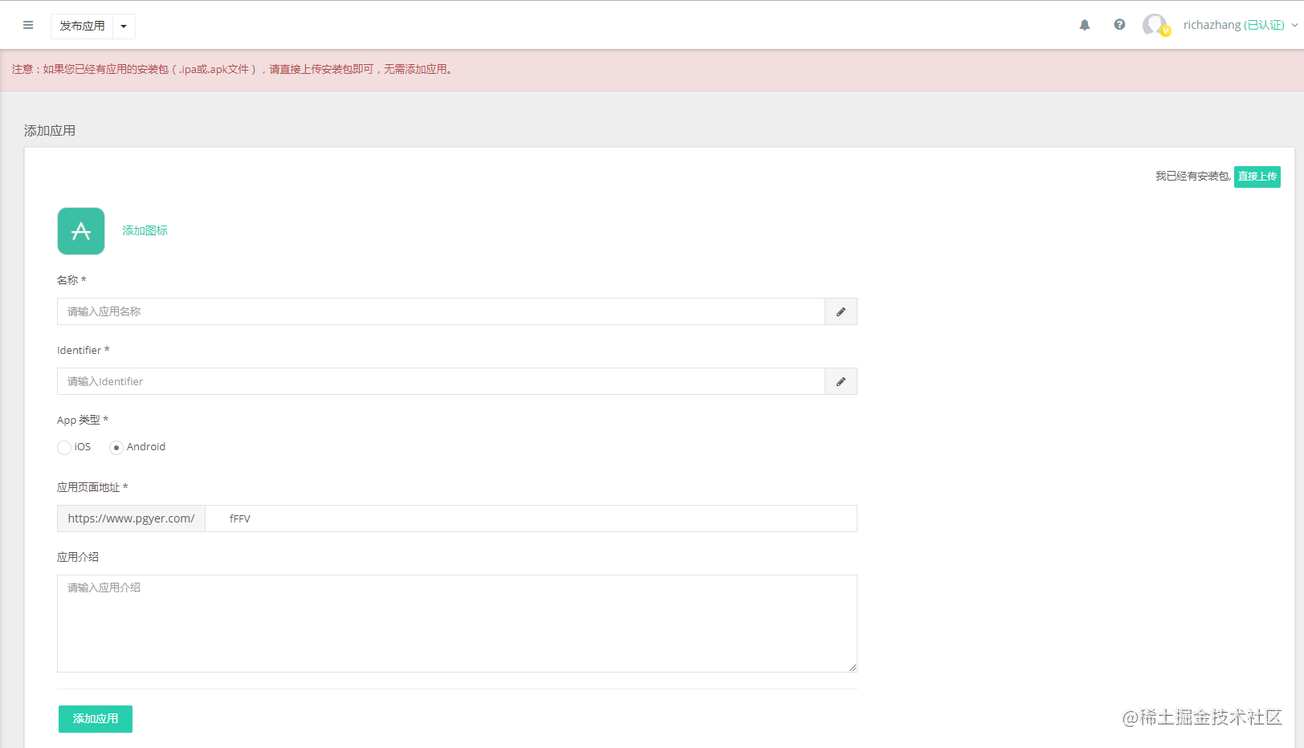Click the 发布应用 button
This screenshot has width=1304, height=748.
pos(82,26)
